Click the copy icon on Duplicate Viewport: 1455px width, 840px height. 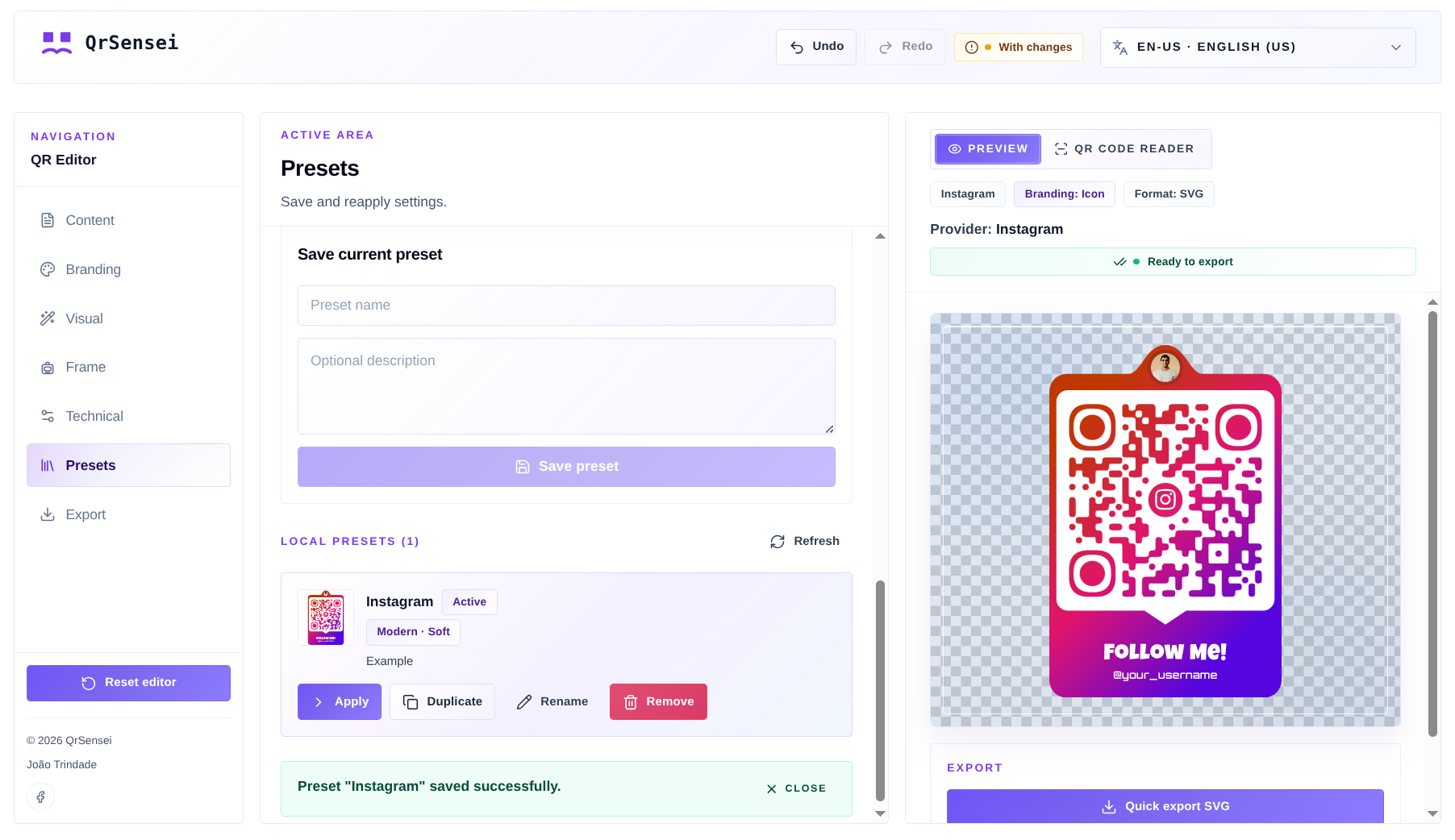411,702
